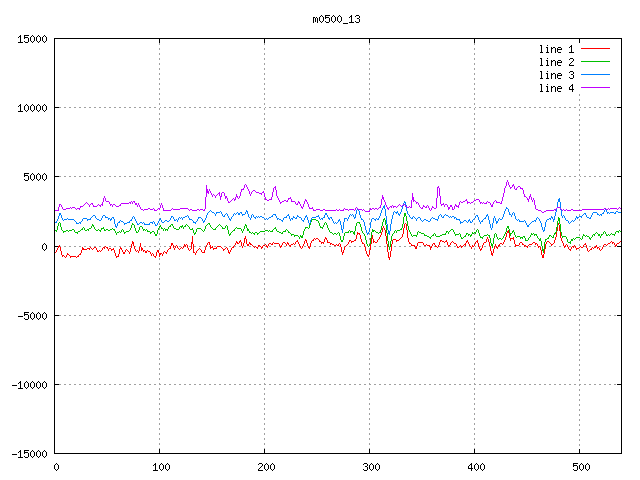The width and height of the screenshot is (640, 480).
Task: Click the 200 x-axis tick label
Action: click(265, 467)
